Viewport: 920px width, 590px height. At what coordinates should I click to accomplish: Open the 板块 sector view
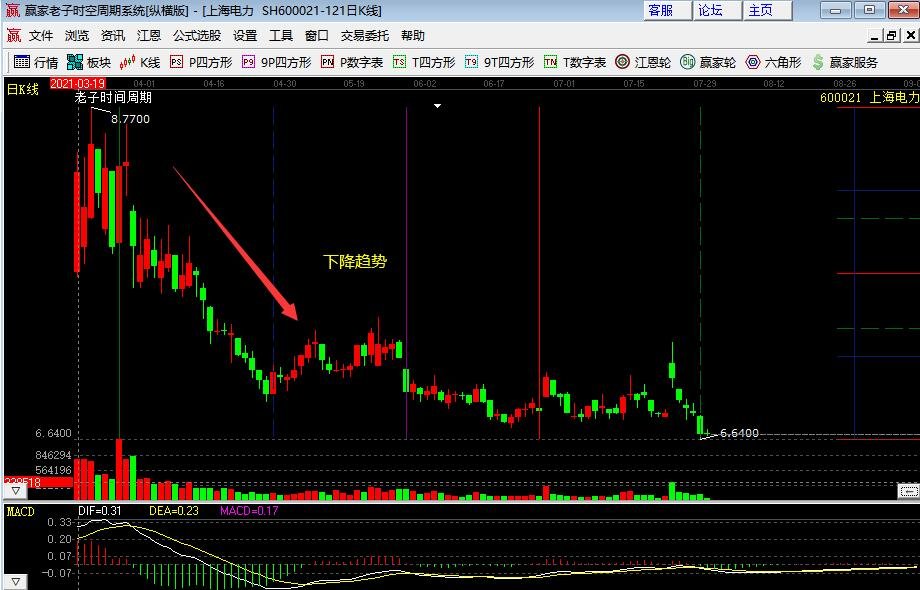(x=89, y=62)
